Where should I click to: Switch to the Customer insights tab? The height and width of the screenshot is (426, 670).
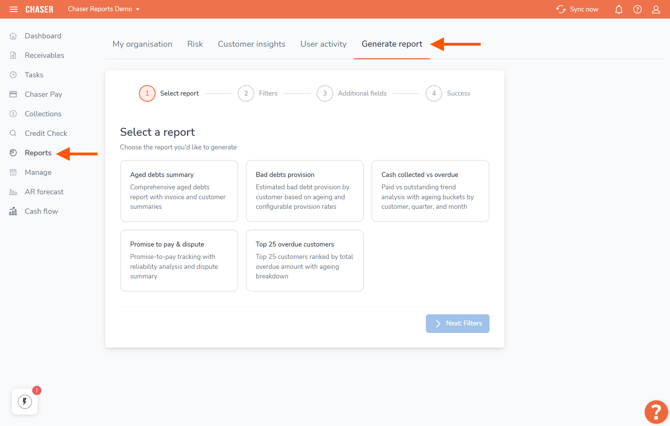[251, 44]
